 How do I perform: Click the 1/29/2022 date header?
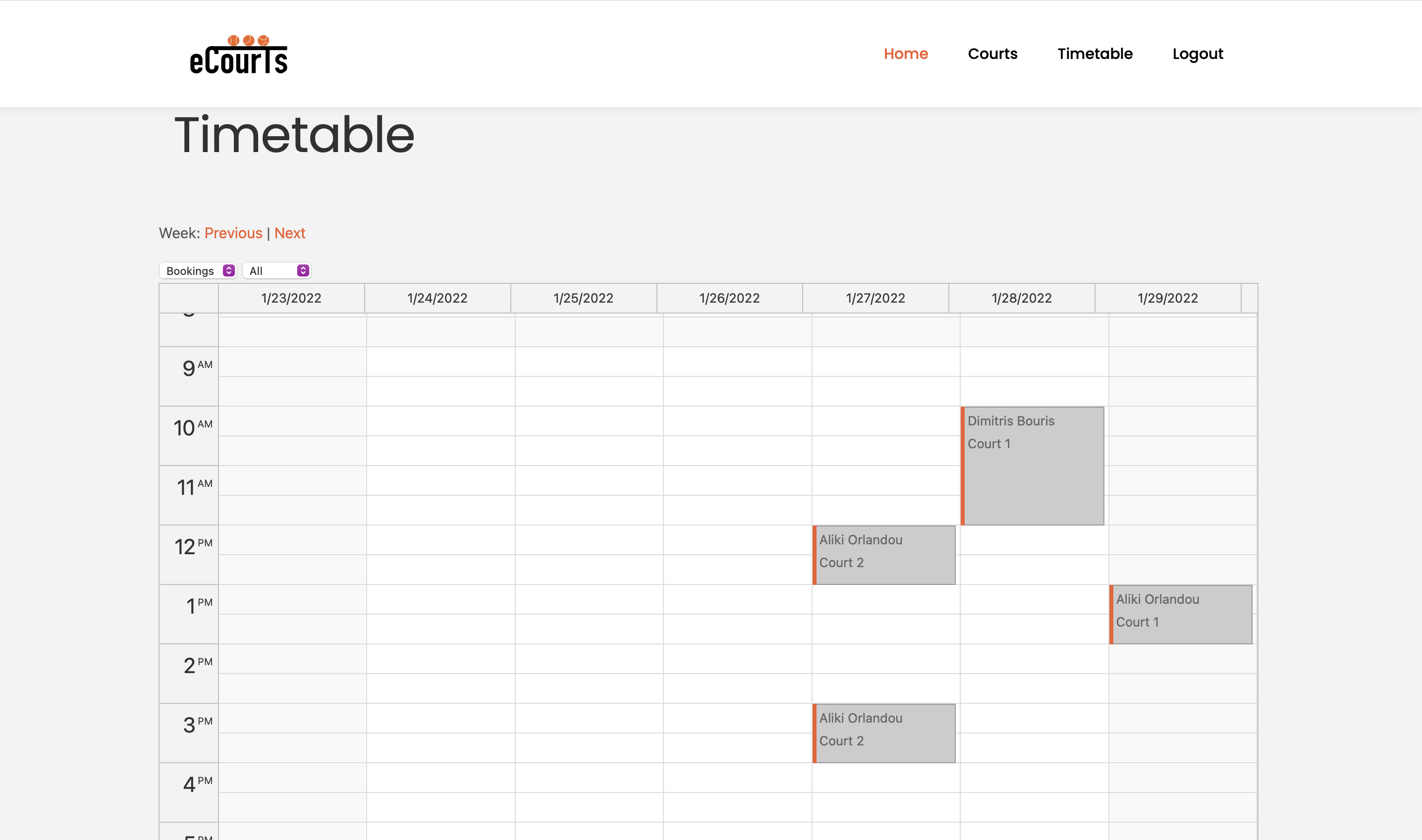(x=1167, y=298)
